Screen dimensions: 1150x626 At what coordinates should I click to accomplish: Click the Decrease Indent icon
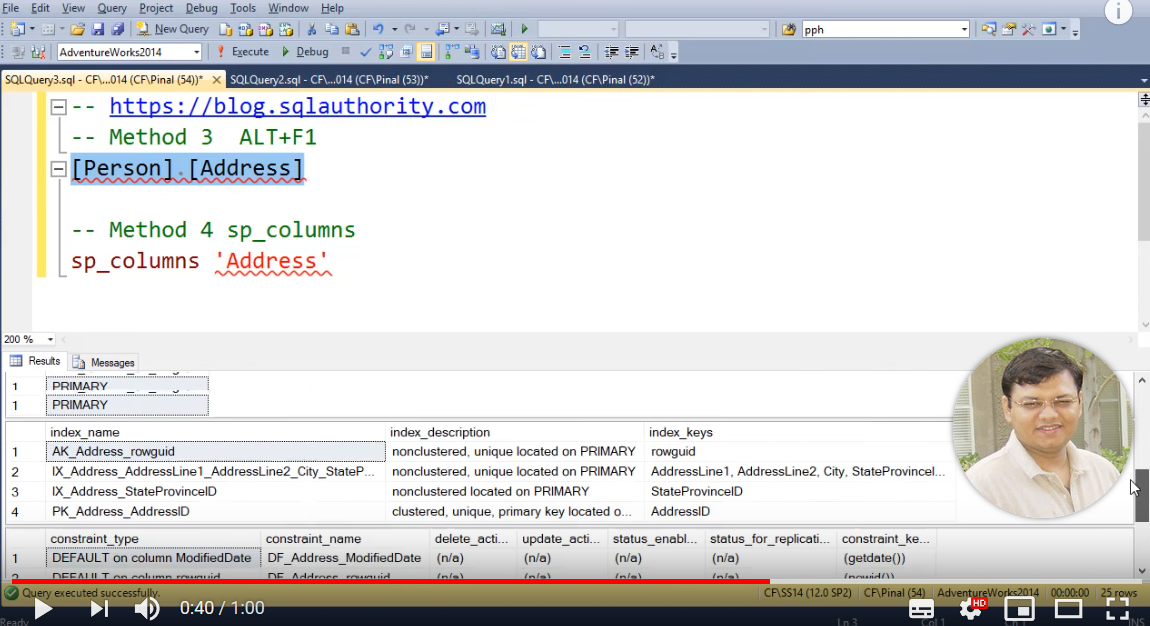(x=611, y=52)
